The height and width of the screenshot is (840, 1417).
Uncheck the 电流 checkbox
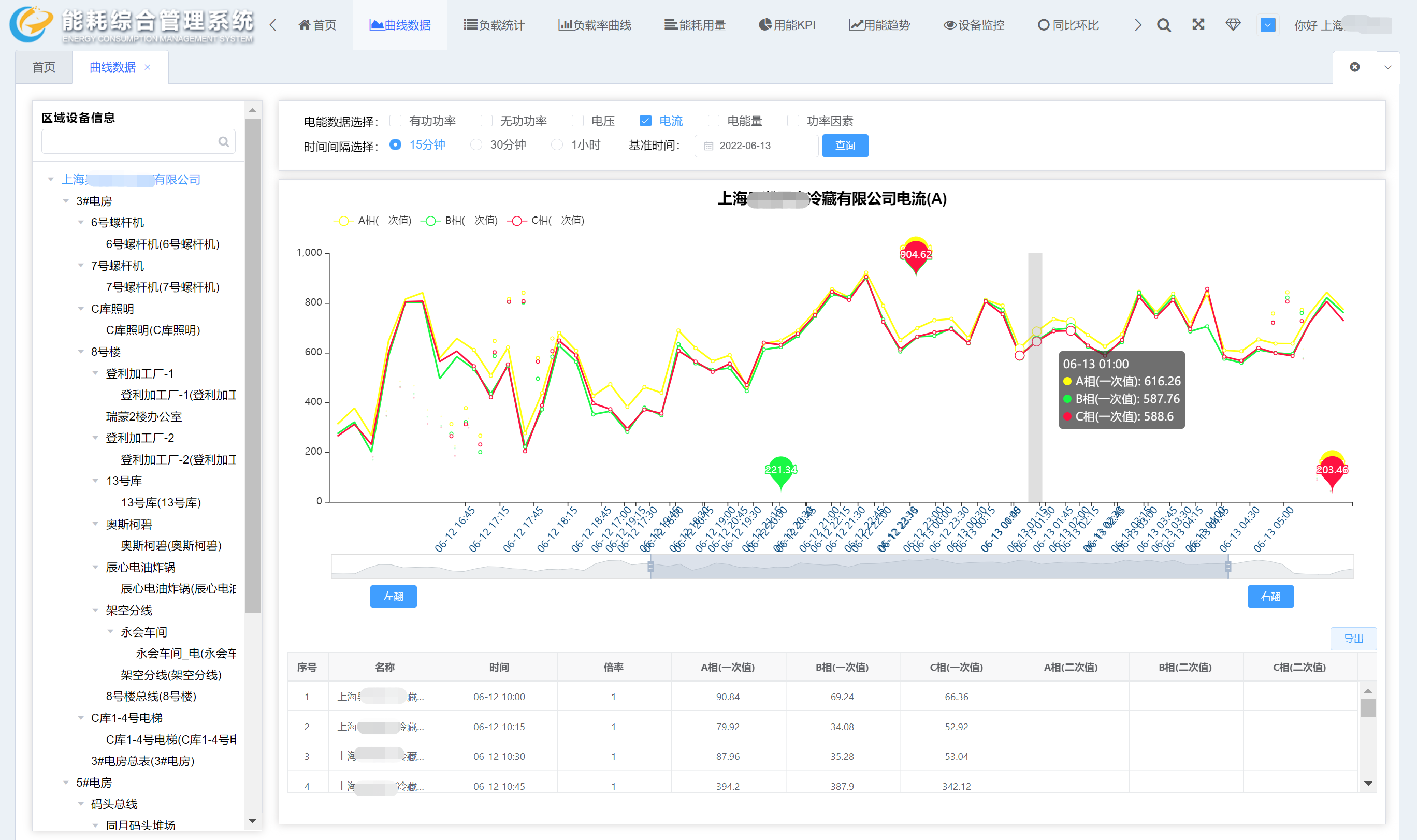[645, 121]
